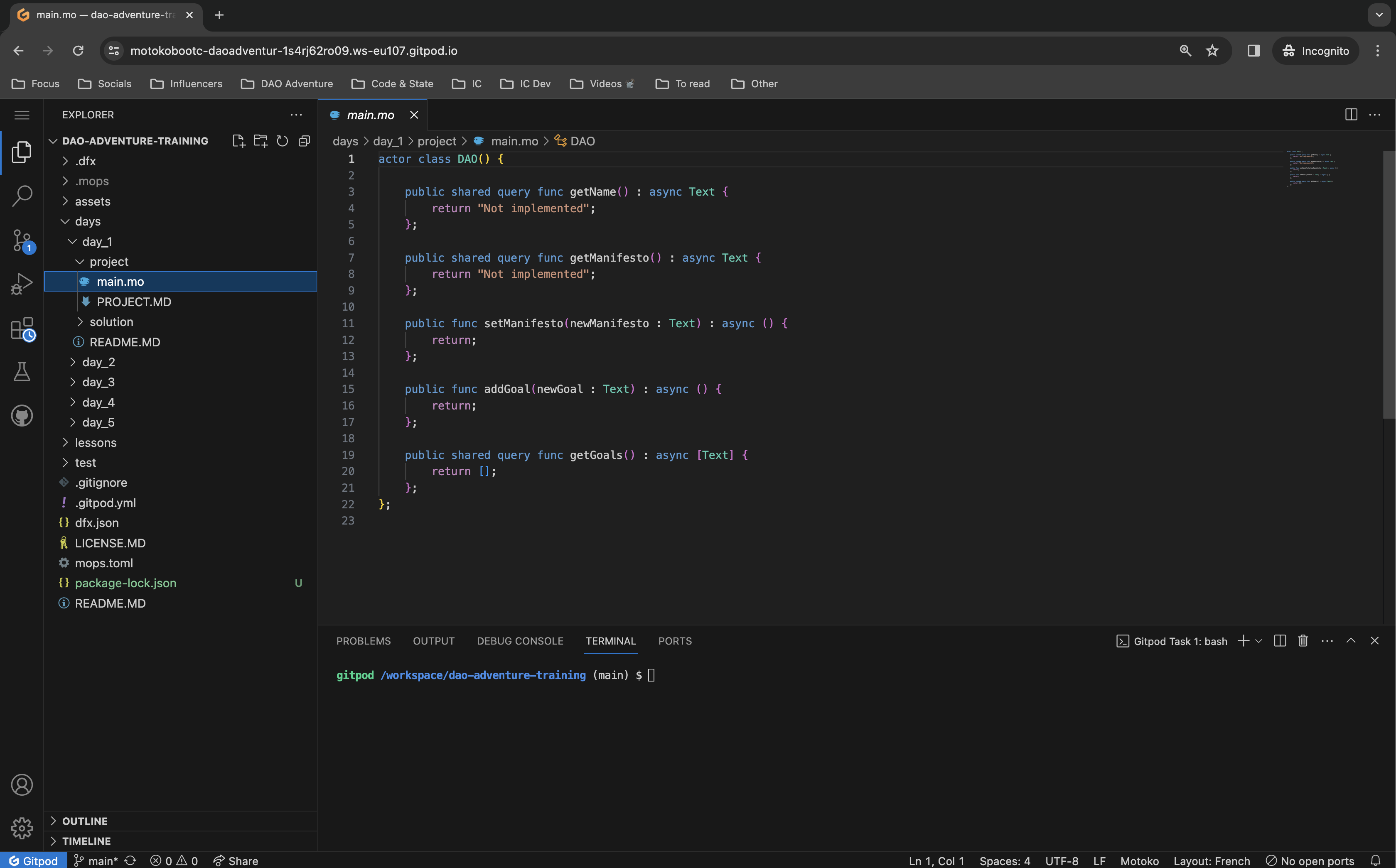Image resolution: width=1396 pixels, height=868 pixels.
Task: Open the Explorer view in activity bar
Action: pyautogui.click(x=22, y=152)
